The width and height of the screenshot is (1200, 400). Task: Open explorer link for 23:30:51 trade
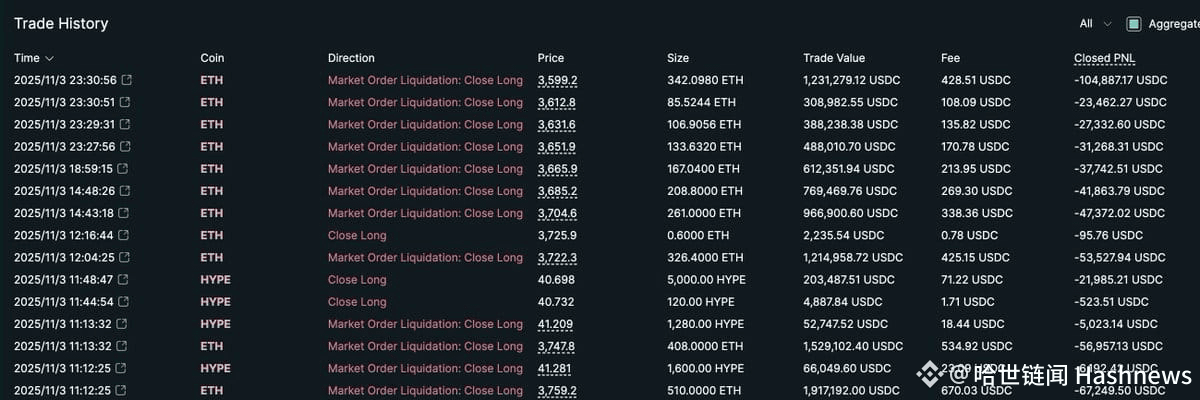tap(126, 102)
